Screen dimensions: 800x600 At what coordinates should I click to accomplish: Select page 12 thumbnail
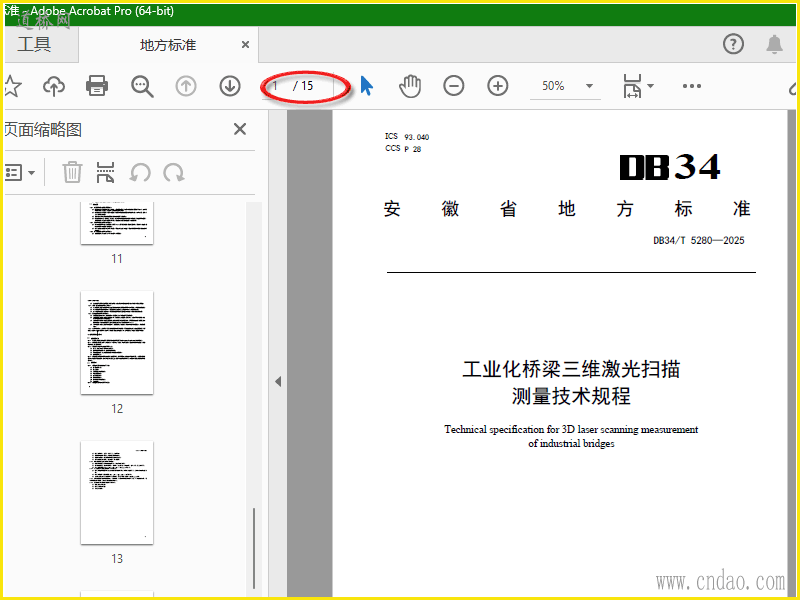coord(117,342)
